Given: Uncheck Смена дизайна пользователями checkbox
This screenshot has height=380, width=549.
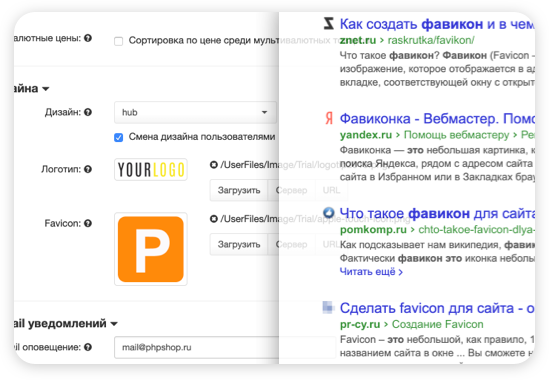Looking at the screenshot, I should point(119,137).
